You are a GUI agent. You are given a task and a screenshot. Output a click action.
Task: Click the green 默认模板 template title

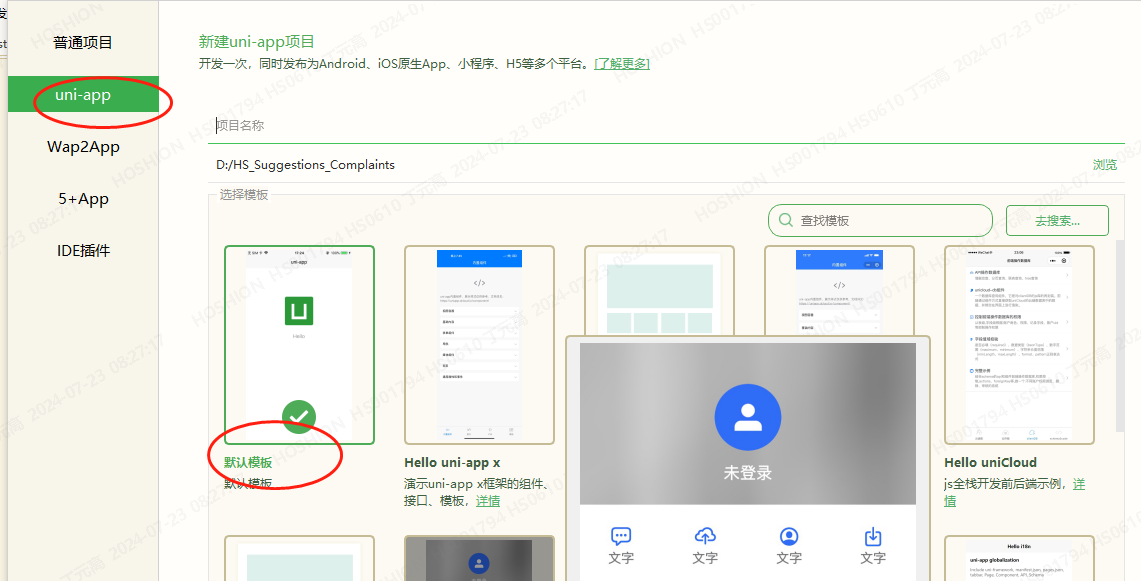[x=248, y=462]
